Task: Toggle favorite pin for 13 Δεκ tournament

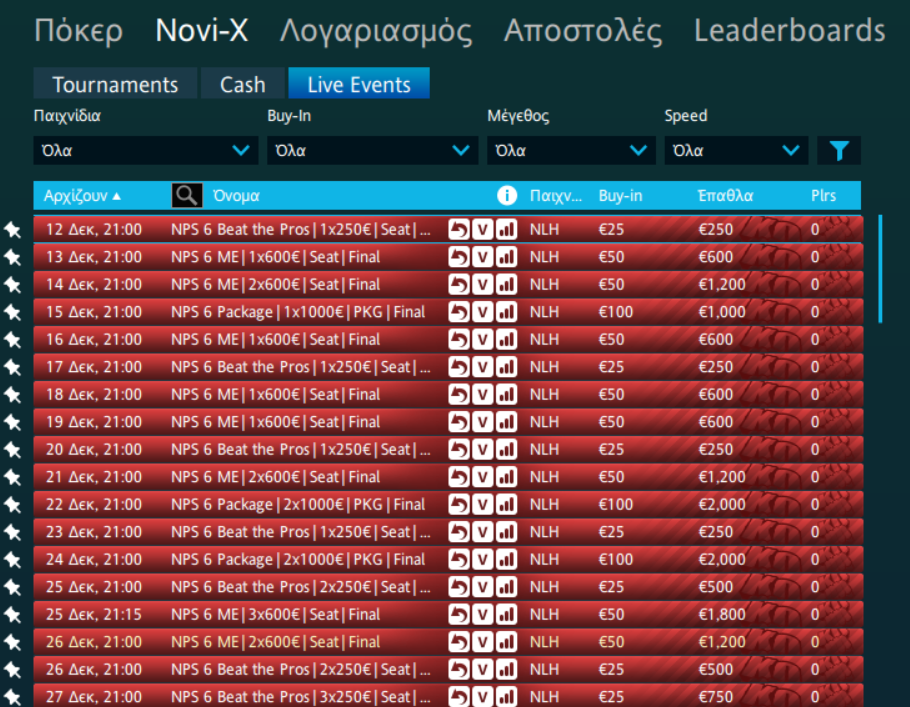Action: [13, 257]
